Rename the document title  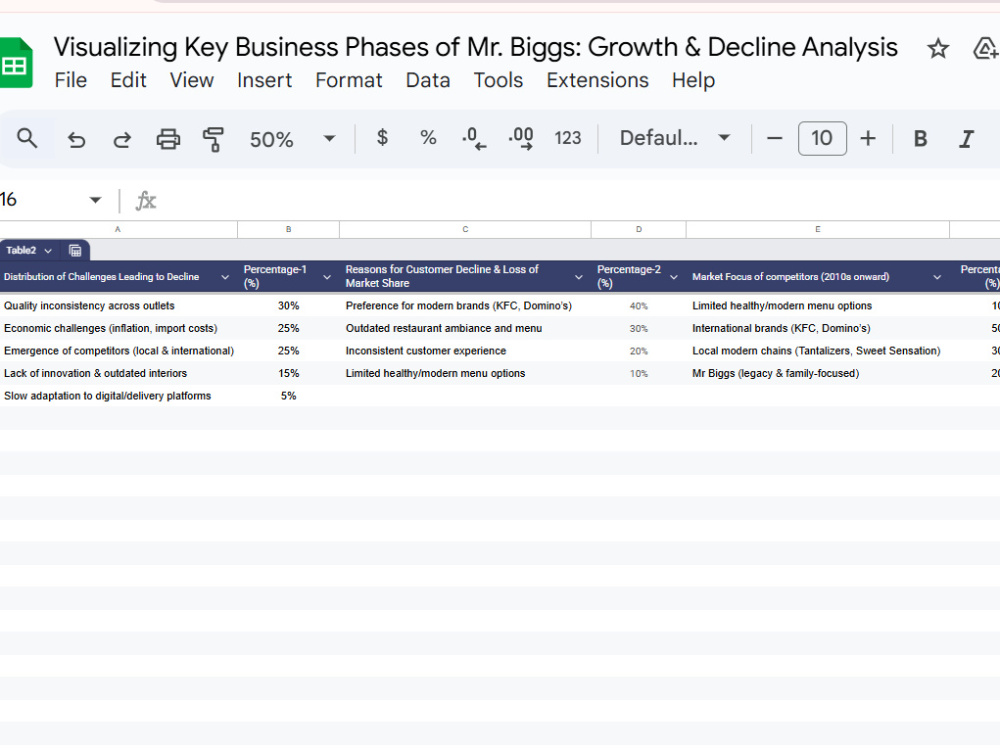pos(475,47)
